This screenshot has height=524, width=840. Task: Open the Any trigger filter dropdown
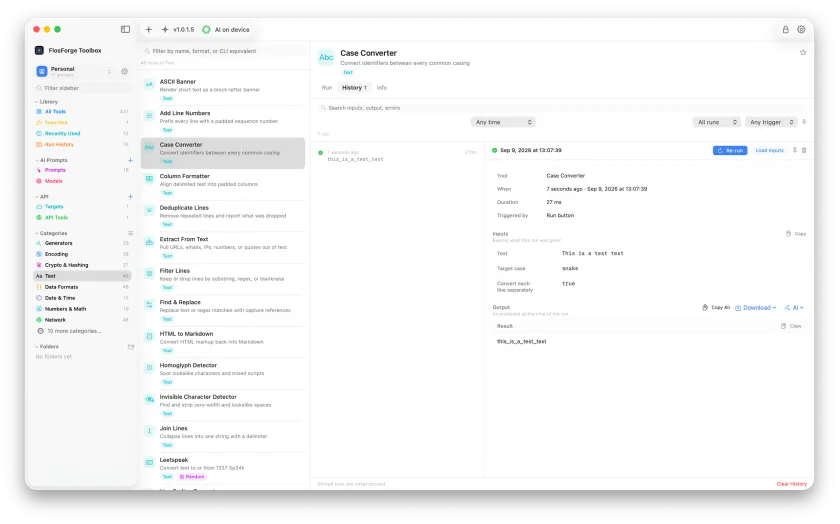(771, 122)
